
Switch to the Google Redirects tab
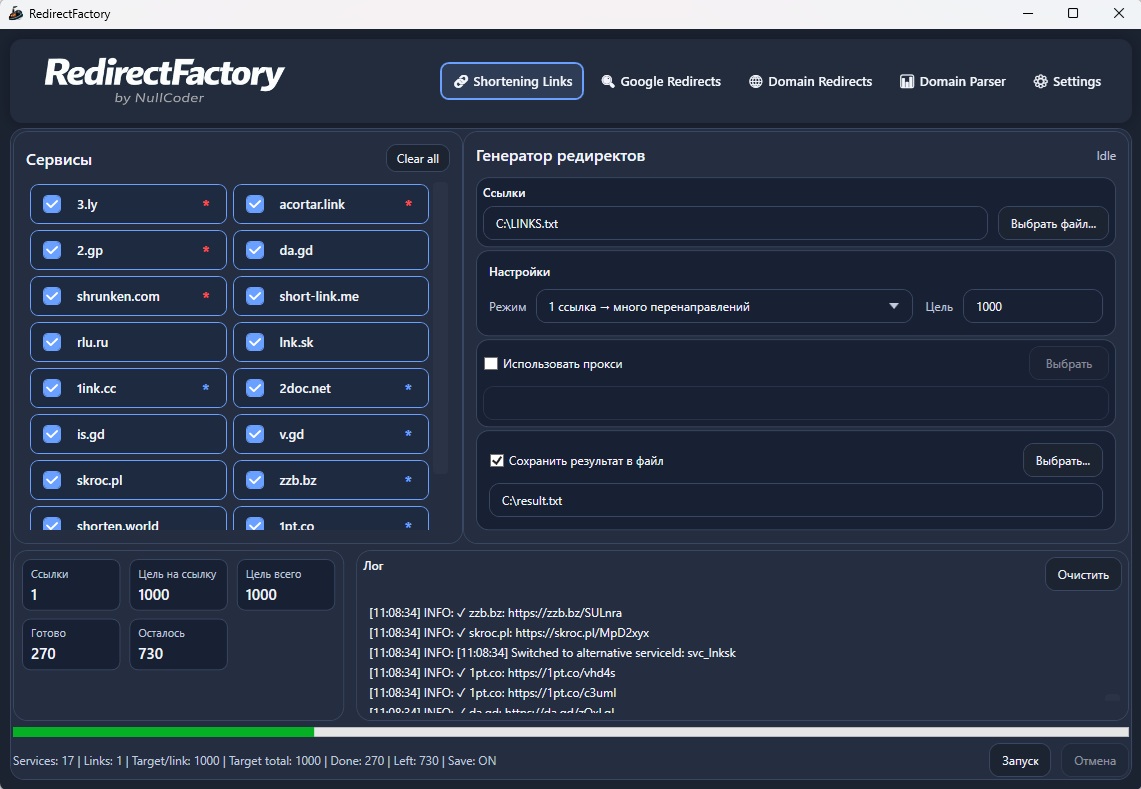click(661, 82)
